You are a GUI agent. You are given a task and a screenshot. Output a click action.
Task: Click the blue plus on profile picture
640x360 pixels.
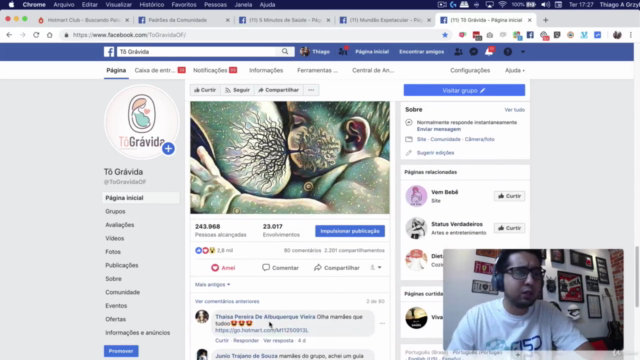168,149
